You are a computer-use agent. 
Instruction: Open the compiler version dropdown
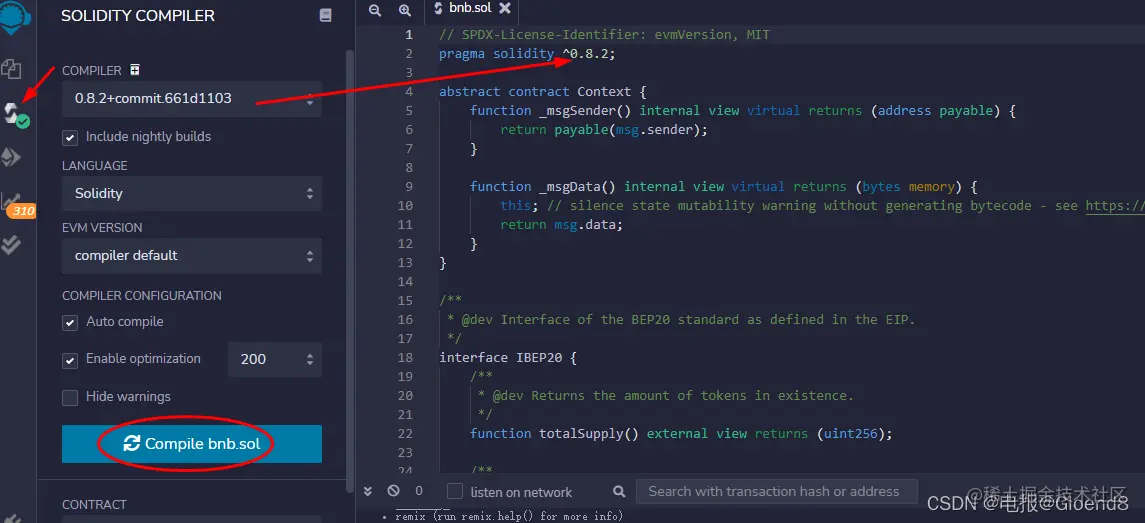[192, 99]
